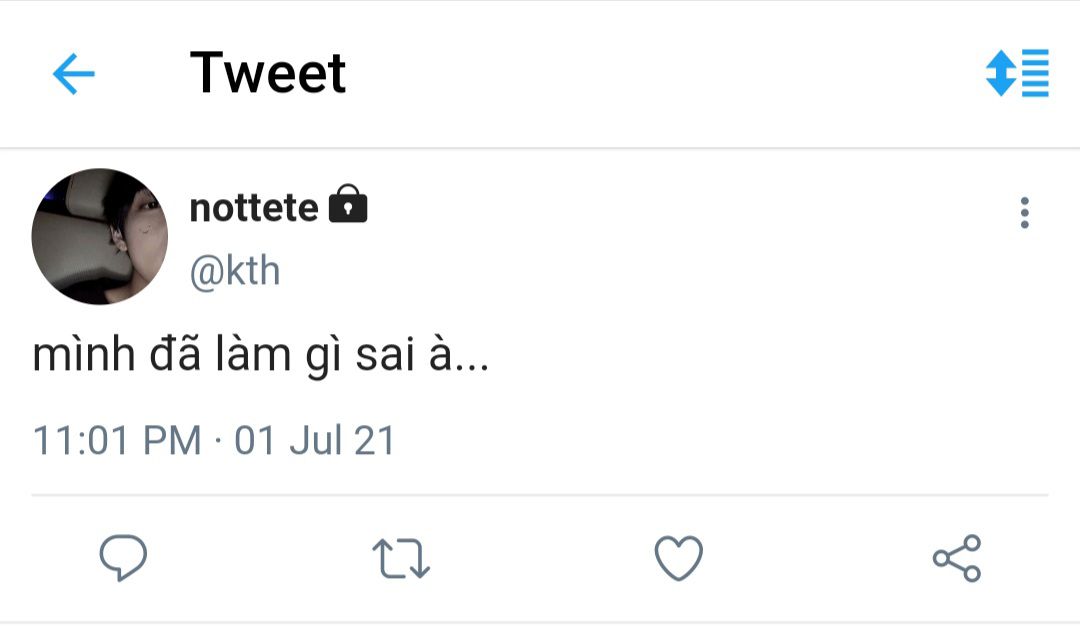
Task: Retweet the post by nottete
Action: click(401, 558)
